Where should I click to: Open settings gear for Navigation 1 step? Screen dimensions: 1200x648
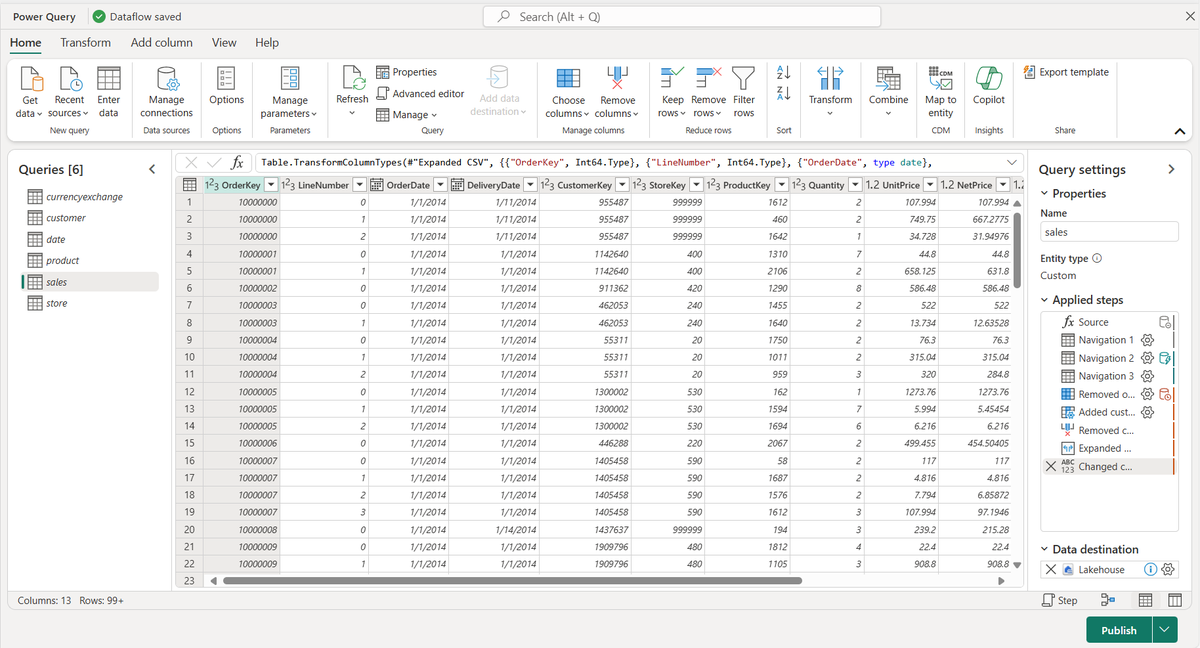(x=1147, y=340)
